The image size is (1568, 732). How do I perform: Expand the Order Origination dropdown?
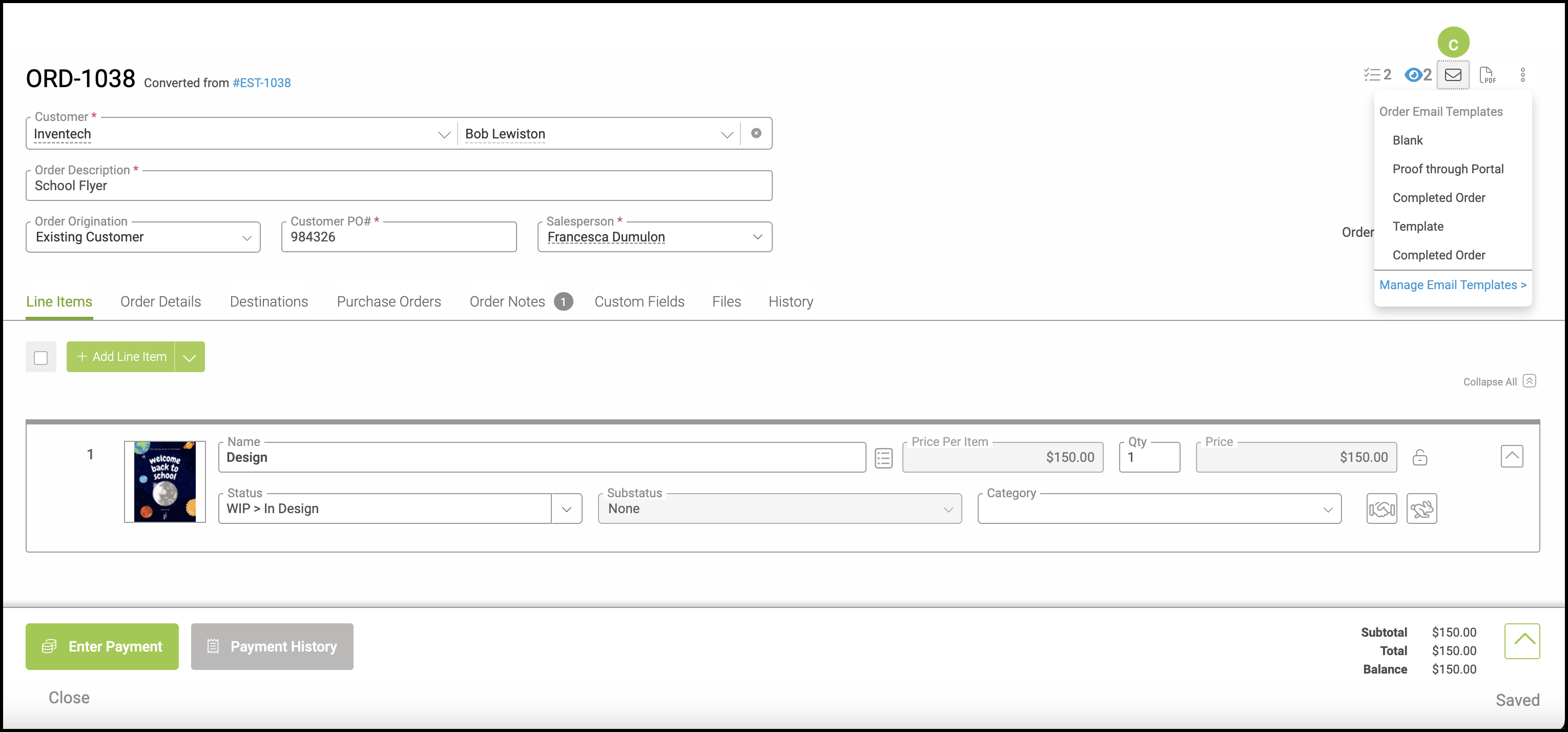246,237
